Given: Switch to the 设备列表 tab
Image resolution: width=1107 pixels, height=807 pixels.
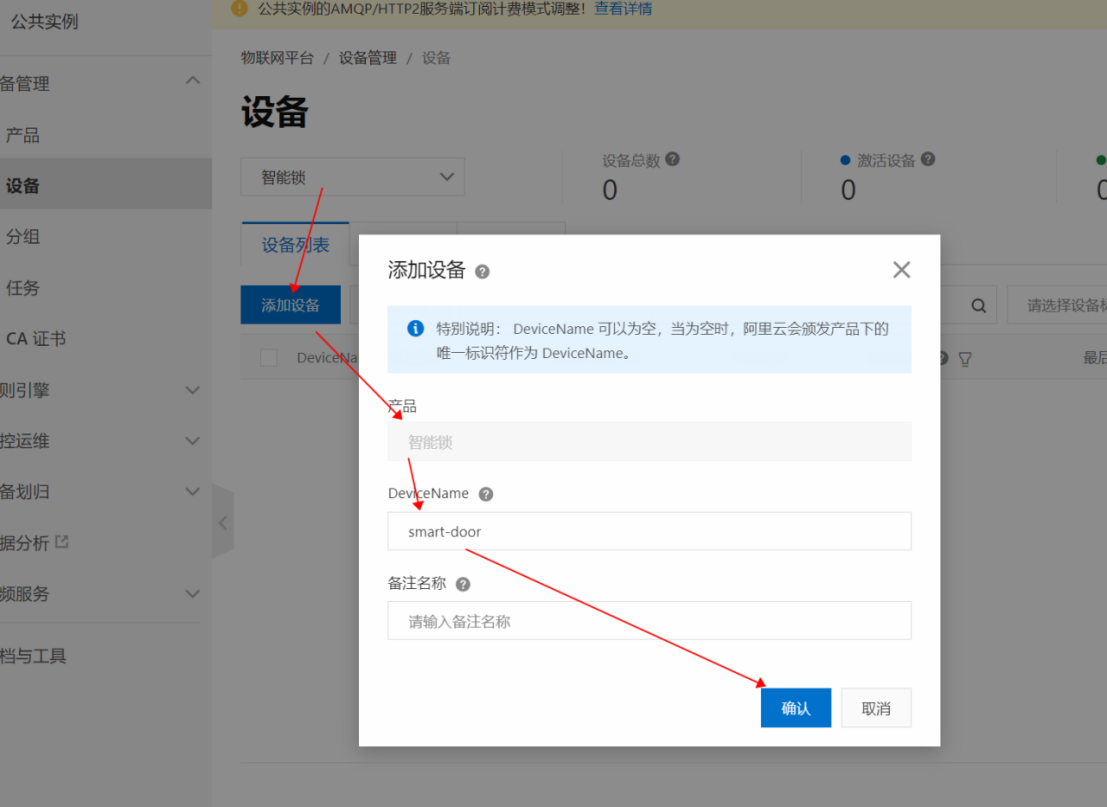Looking at the screenshot, I should click(295, 243).
